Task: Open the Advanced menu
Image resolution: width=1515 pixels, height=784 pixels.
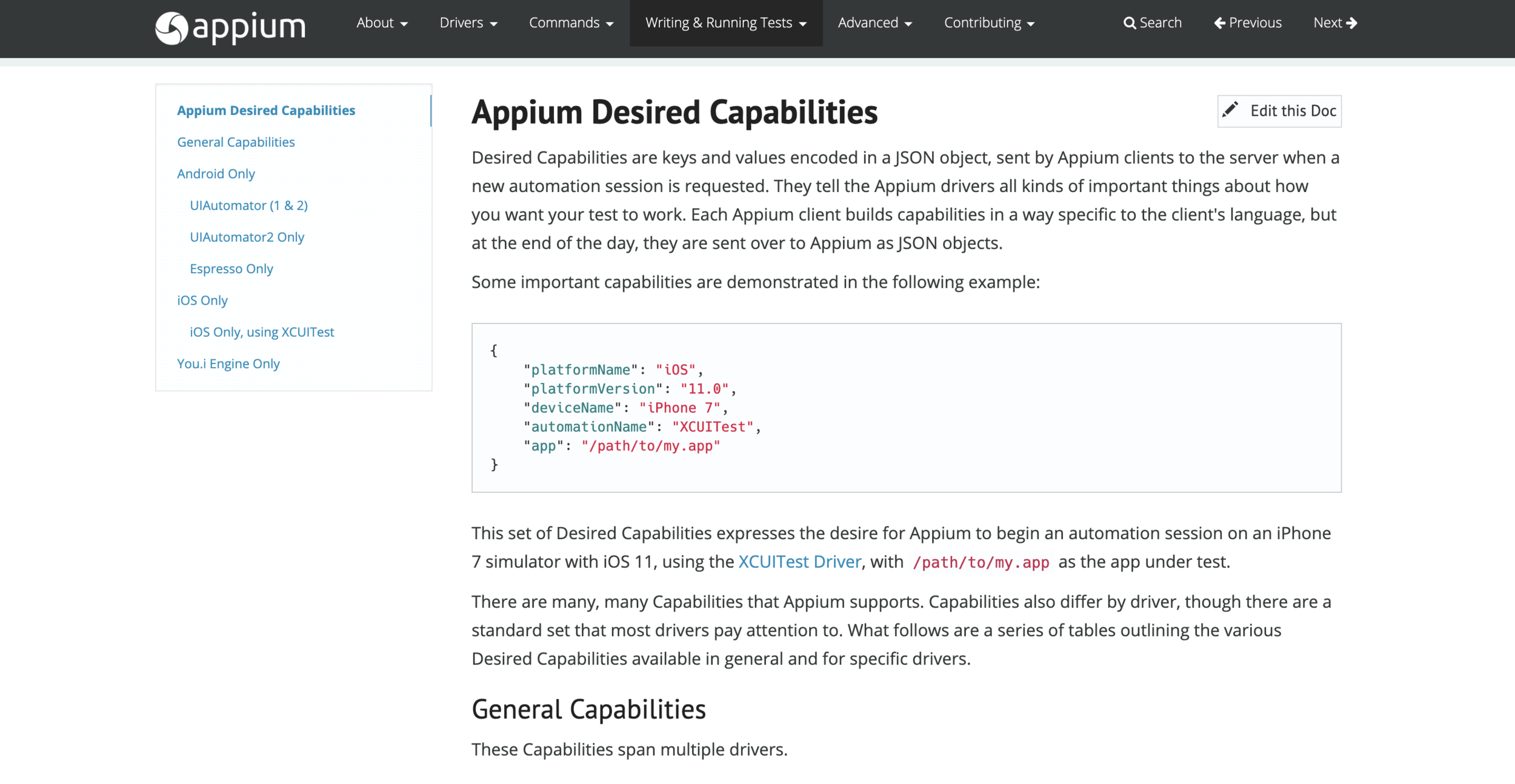Action: 874,23
